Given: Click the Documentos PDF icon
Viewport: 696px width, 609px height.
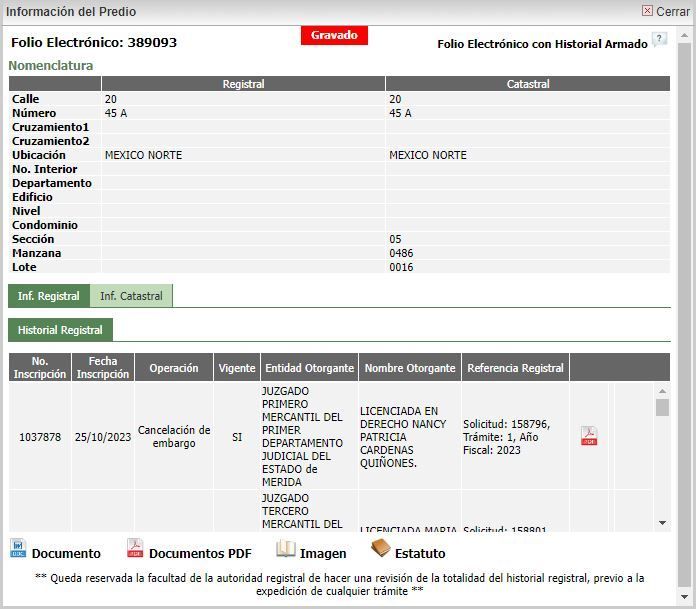Looking at the screenshot, I should pyautogui.click(x=135, y=548).
